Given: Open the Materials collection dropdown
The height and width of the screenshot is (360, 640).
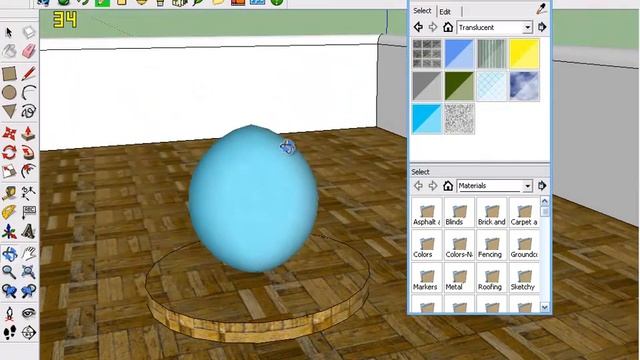Looking at the screenshot, I should tap(527, 186).
